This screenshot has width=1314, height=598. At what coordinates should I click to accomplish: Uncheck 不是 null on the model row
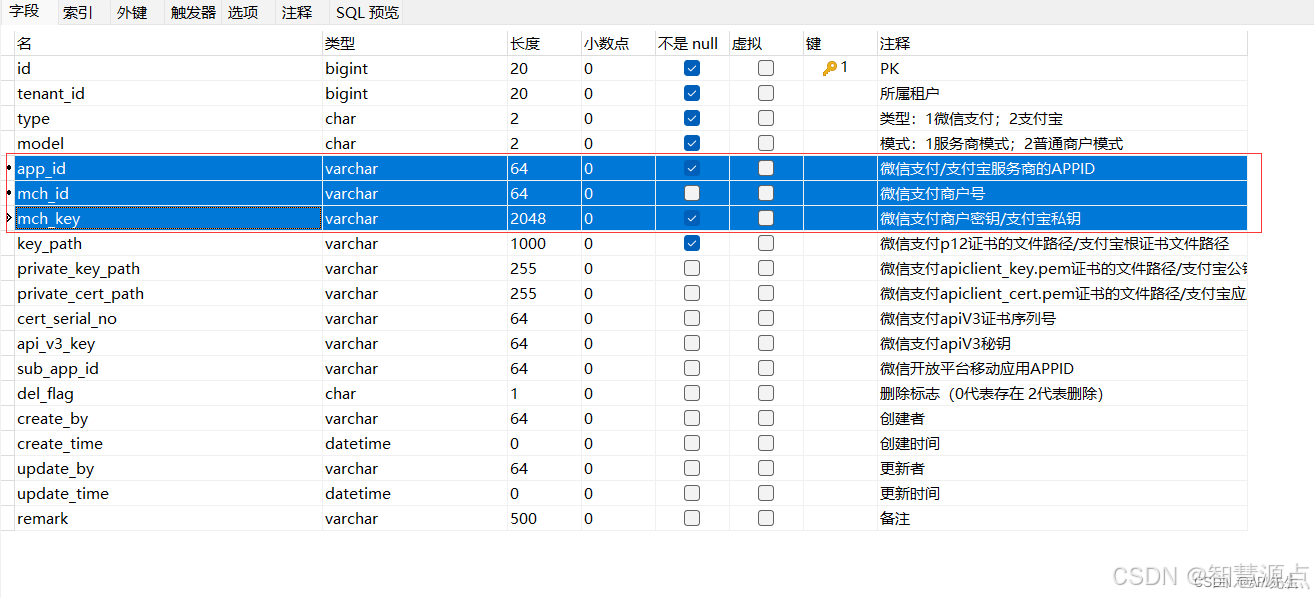pyautogui.click(x=691, y=142)
